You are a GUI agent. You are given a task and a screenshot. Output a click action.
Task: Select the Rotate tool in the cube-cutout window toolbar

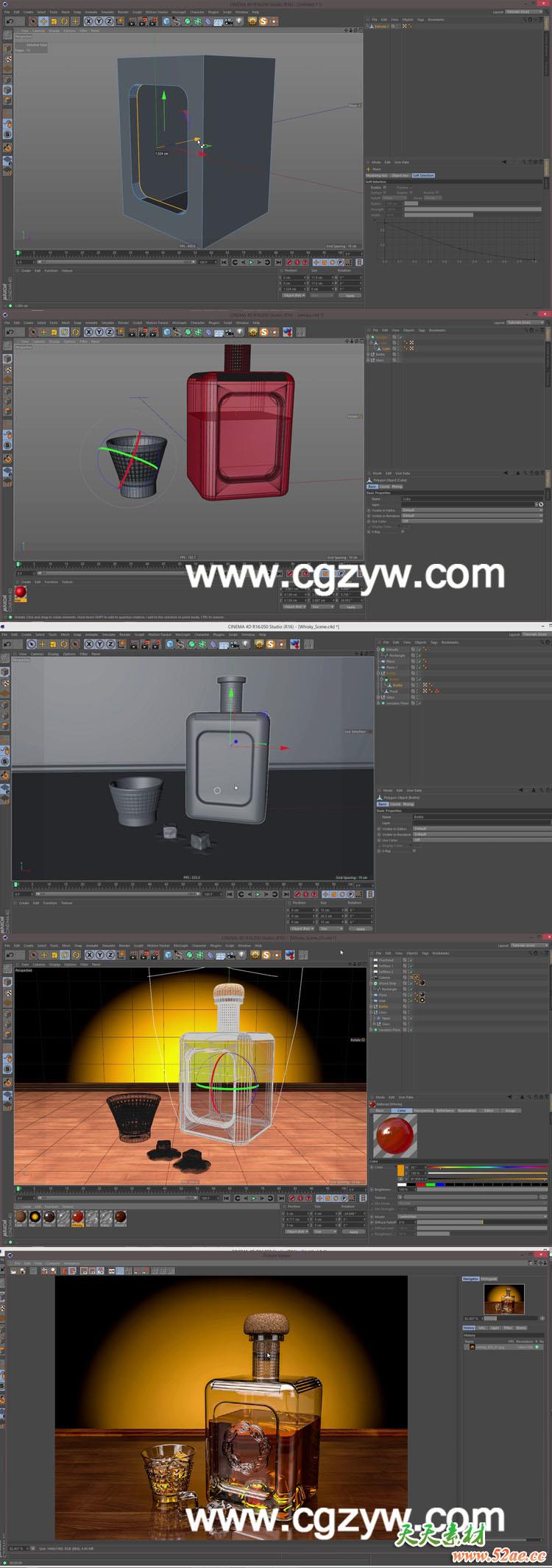coord(64,21)
